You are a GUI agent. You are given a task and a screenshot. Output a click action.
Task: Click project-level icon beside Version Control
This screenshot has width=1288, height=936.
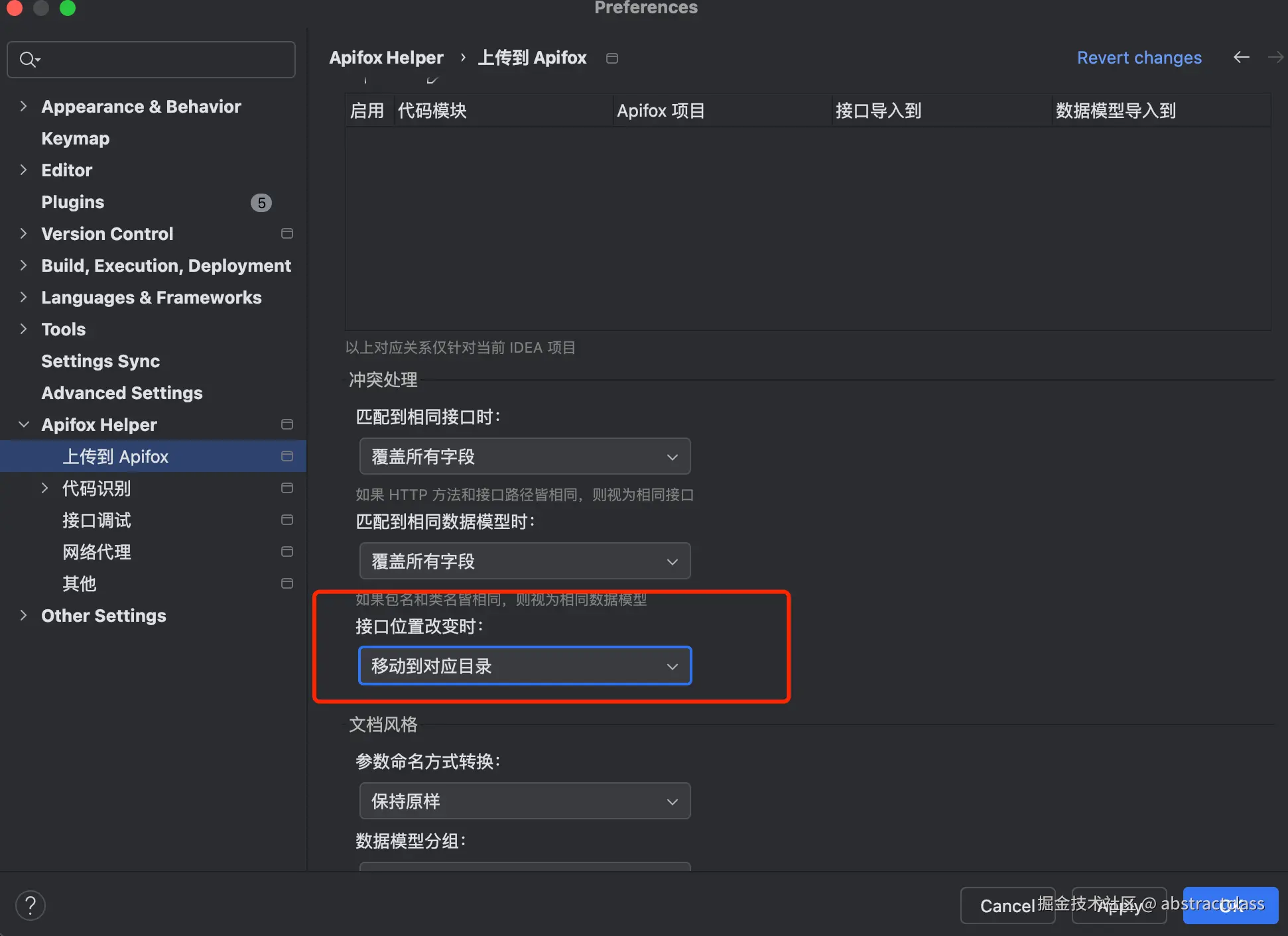point(287,233)
